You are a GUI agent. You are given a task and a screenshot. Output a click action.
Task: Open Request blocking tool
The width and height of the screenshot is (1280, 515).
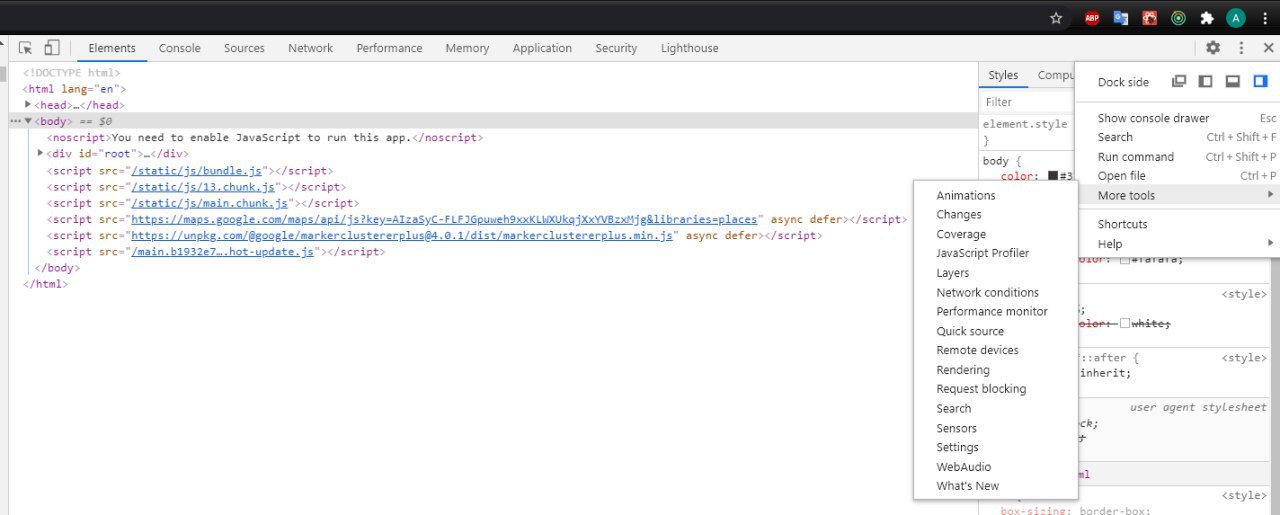(995, 389)
